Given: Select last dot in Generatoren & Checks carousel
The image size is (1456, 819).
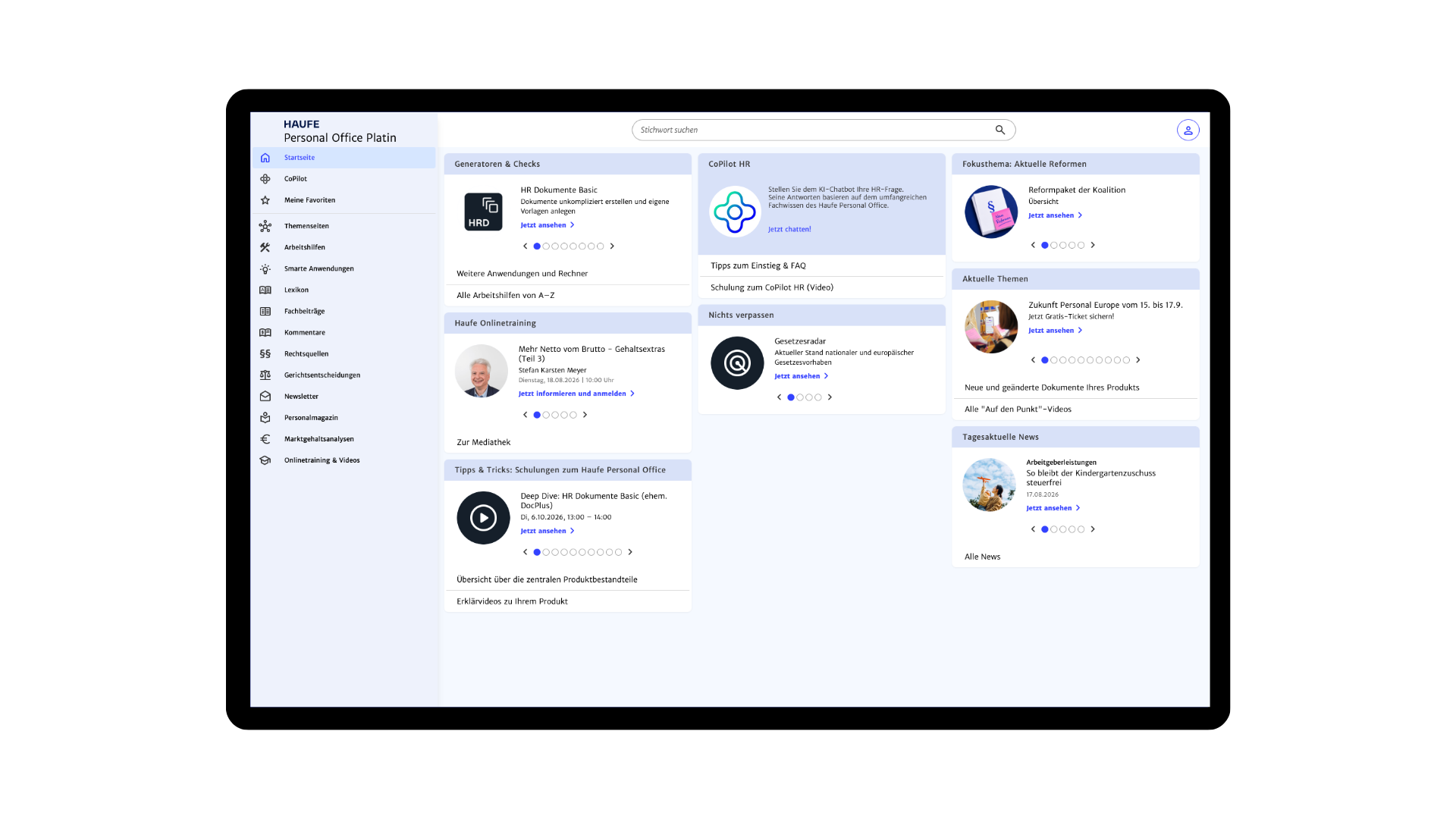Looking at the screenshot, I should click(601, 246).
